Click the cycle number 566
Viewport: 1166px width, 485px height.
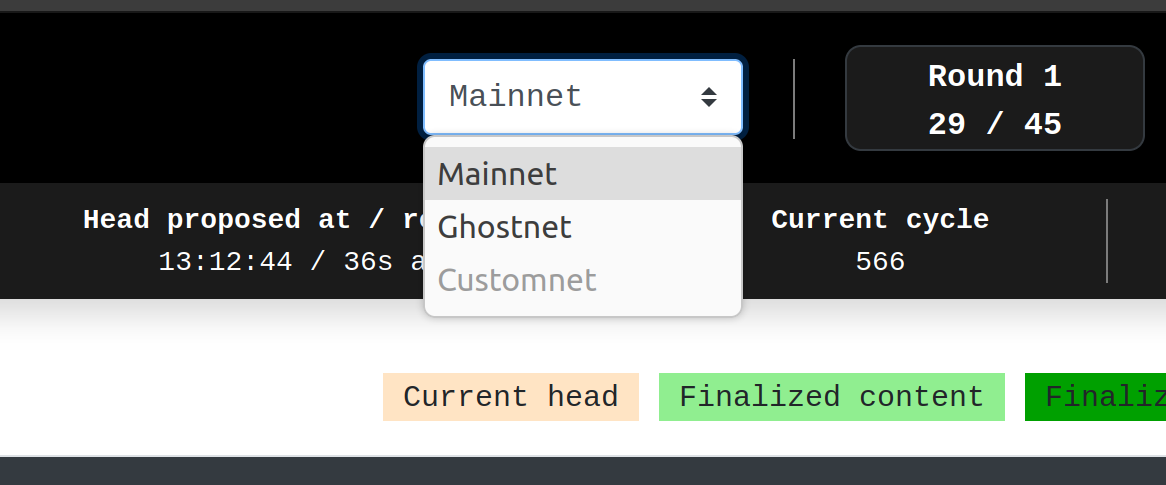880,262
